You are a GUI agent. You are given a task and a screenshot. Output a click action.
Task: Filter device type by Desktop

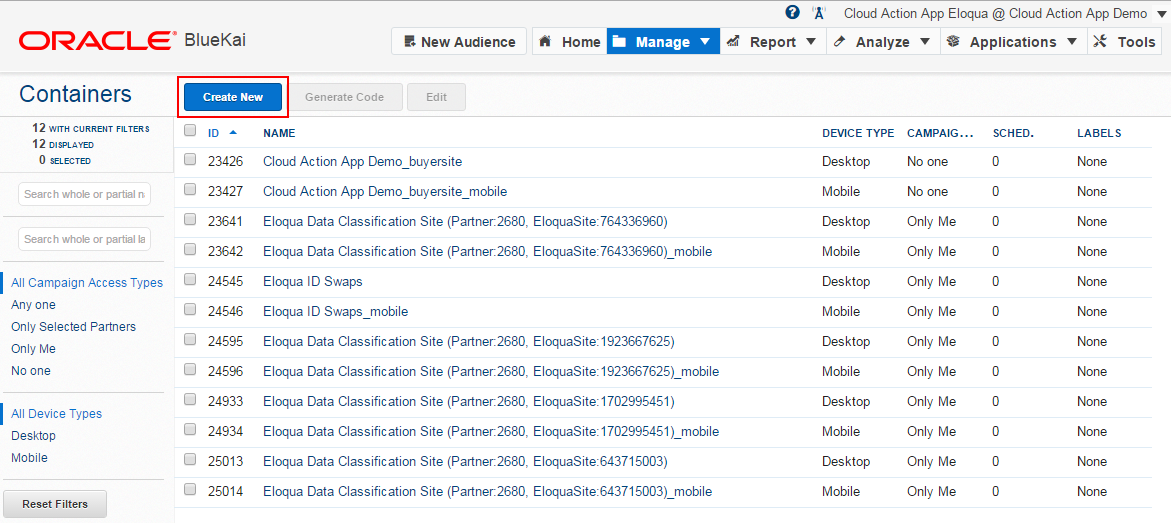[33, 436]
